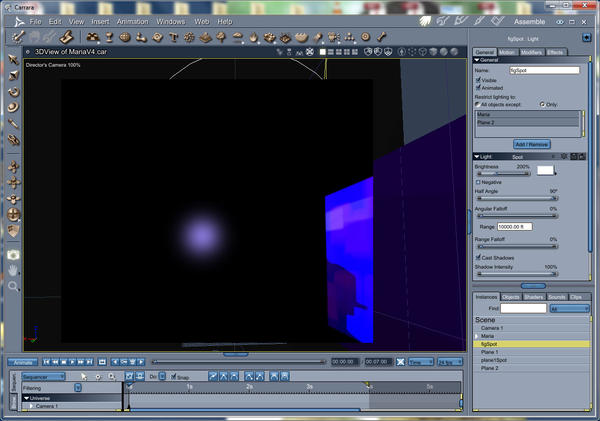This screenshot has width=600, height=421.
Task: Select the Only radio button
Action: coord(542,103)
